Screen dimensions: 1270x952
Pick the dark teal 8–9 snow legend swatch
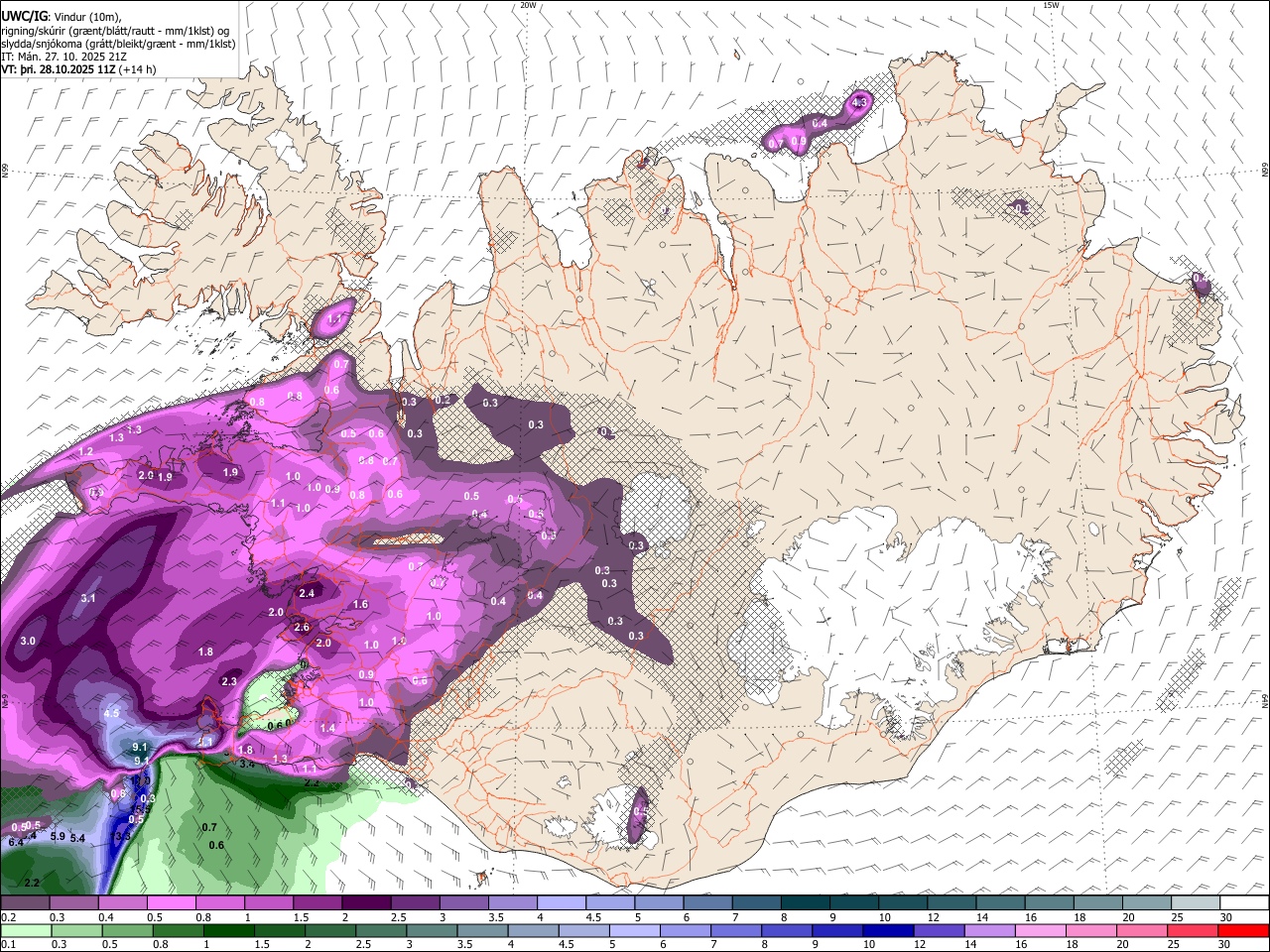pos(806,903)
